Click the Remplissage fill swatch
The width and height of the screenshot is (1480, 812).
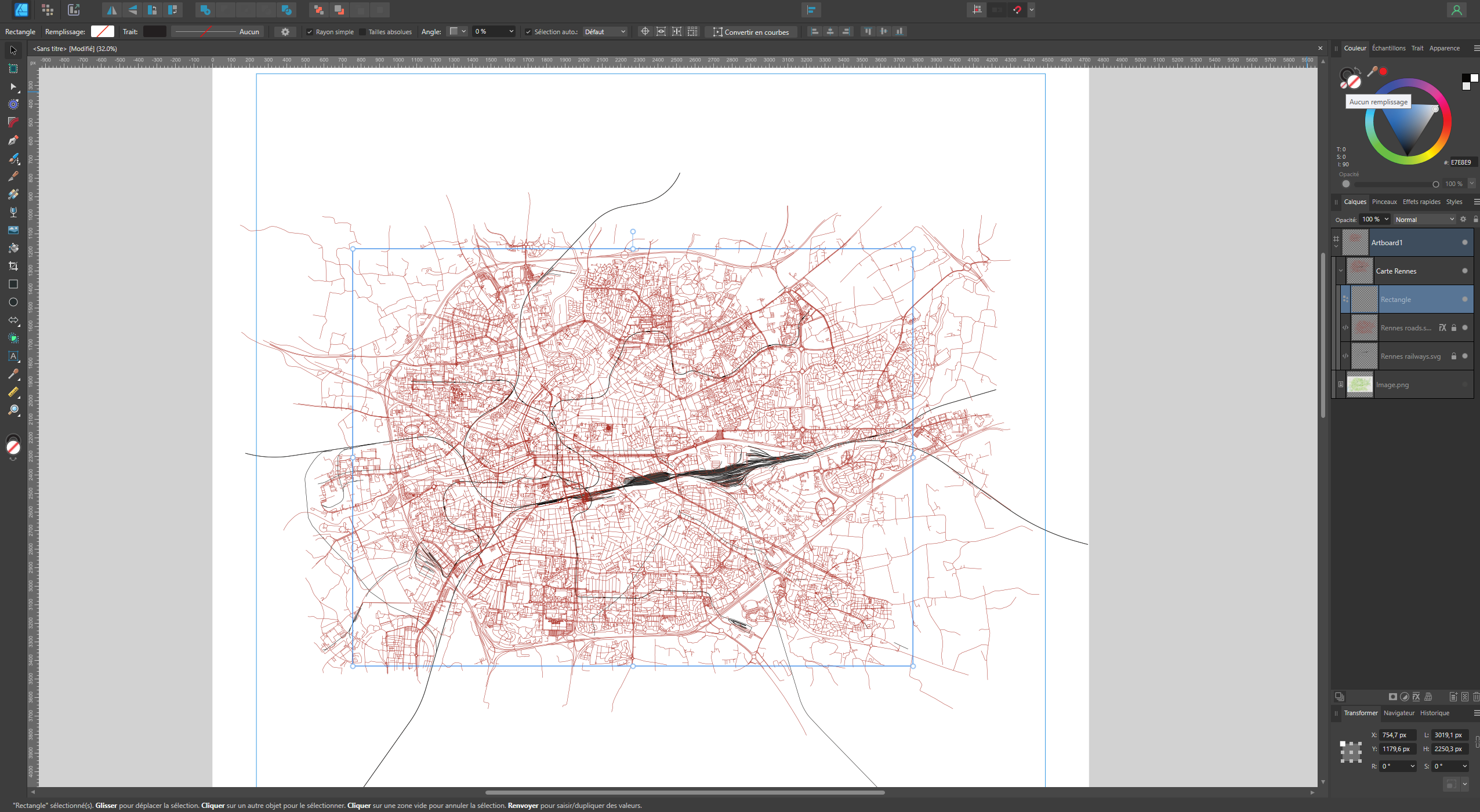(103, 32)
